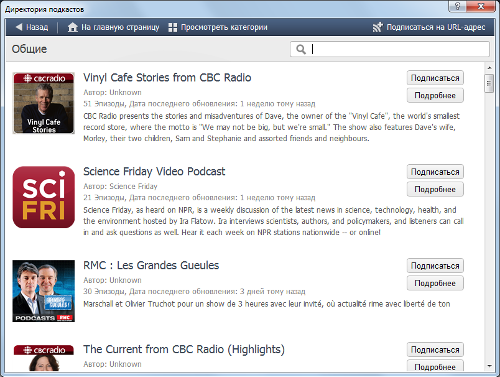Select the SciFri red logo thumbnail

click(44, 197)
